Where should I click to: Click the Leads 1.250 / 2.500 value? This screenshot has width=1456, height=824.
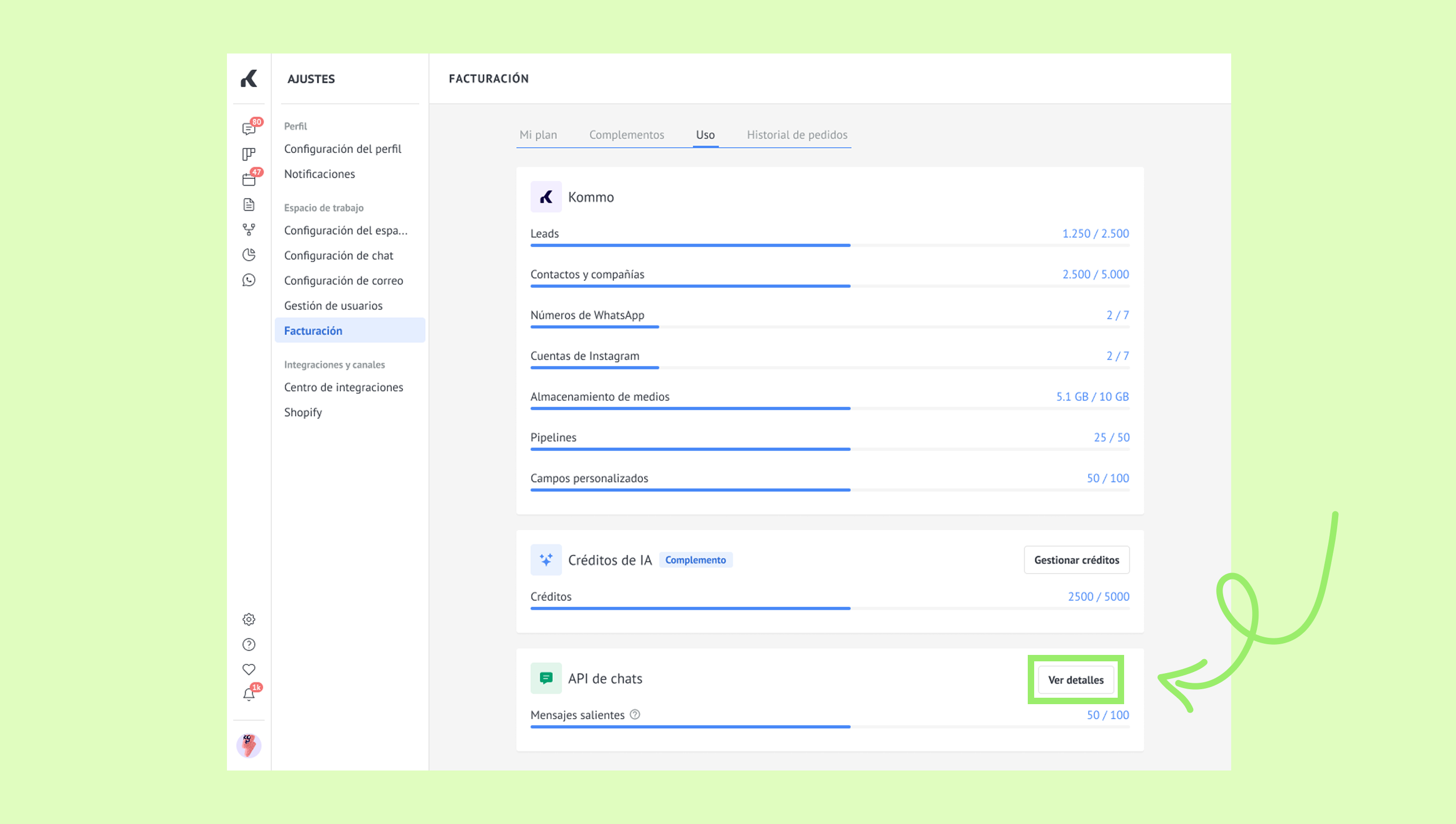click(1095, 233)
